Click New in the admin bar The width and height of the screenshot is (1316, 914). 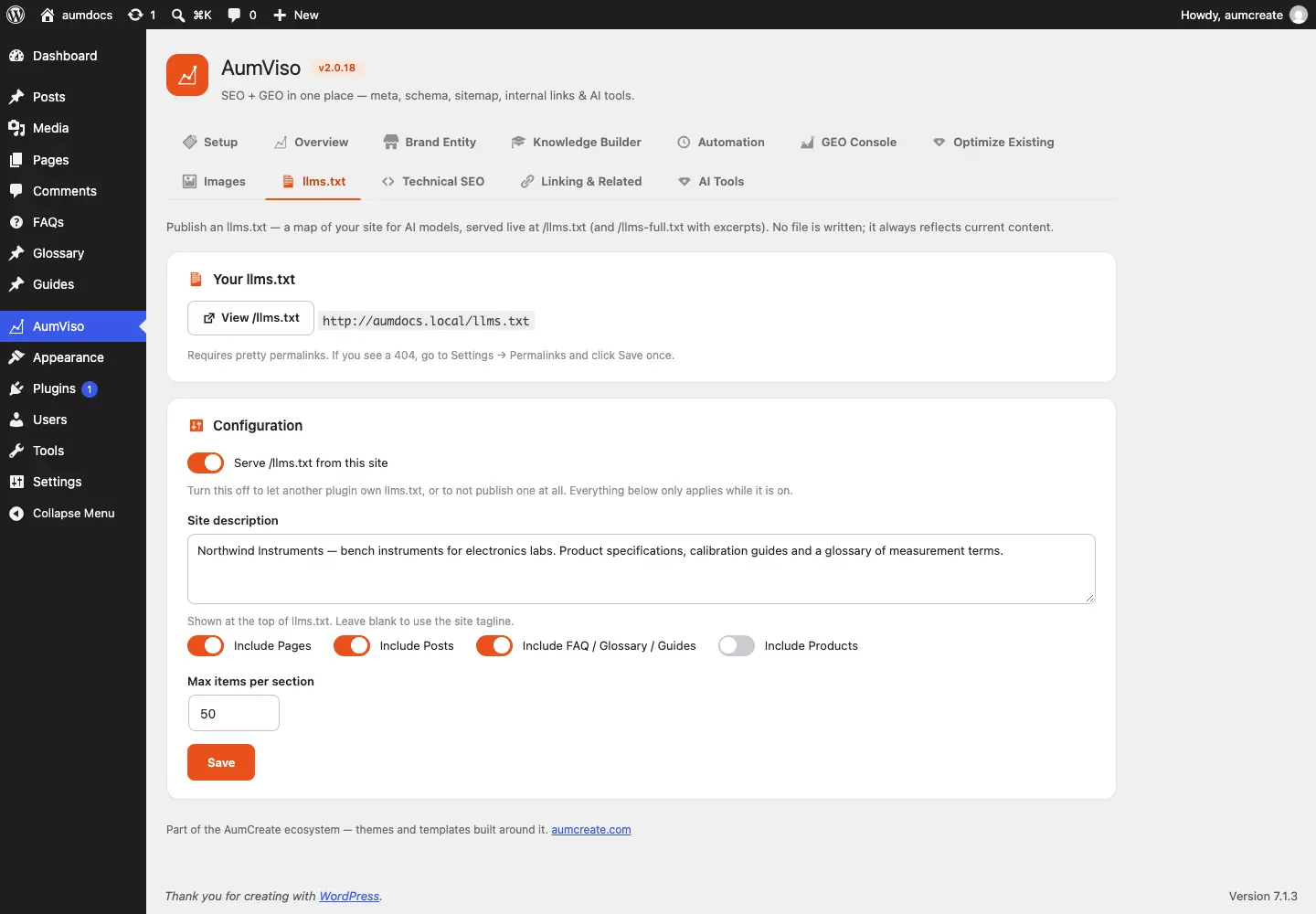pyautogui.click(x=295, y=15)
